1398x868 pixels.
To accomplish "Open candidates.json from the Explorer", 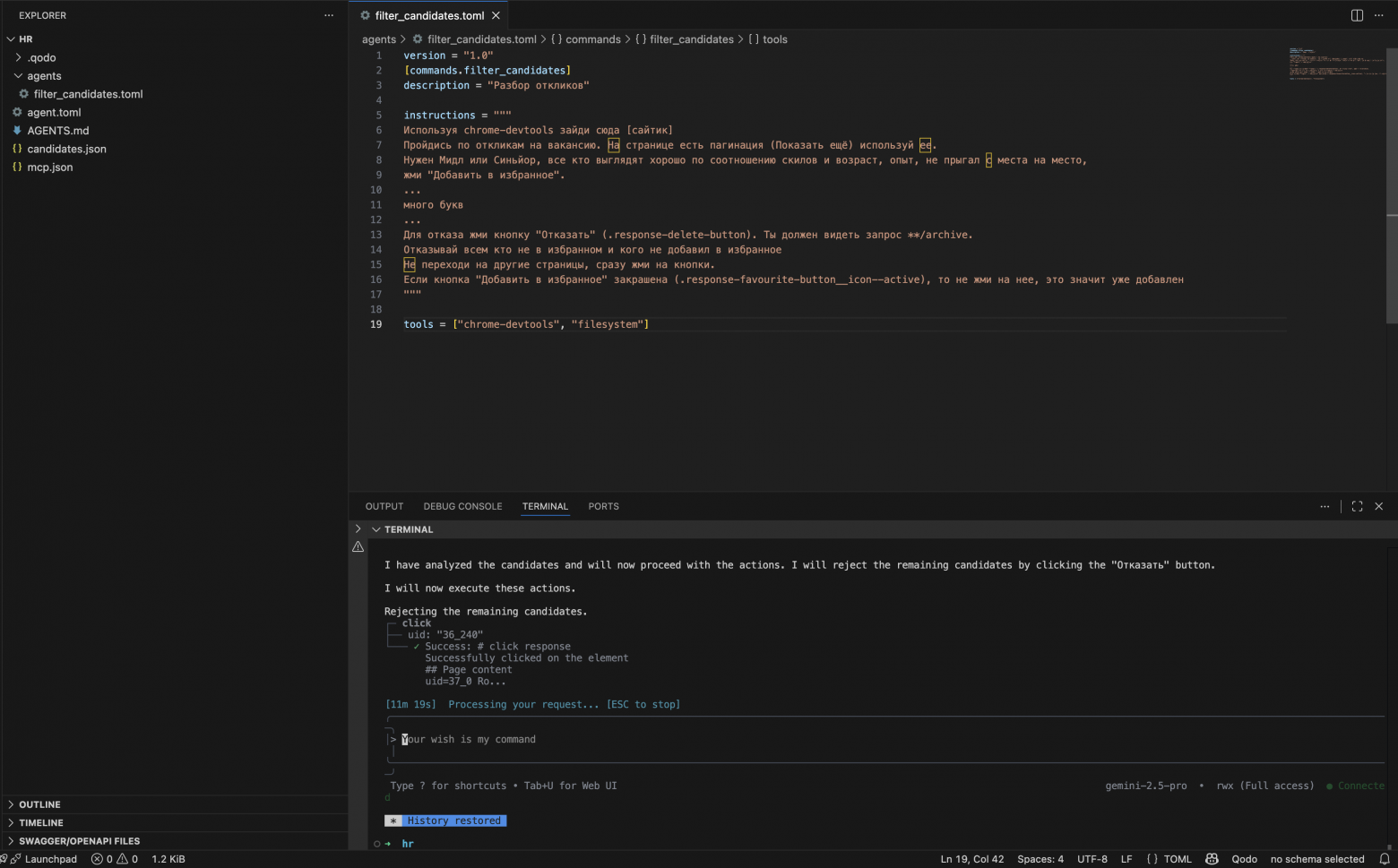I will coord(66,149).
